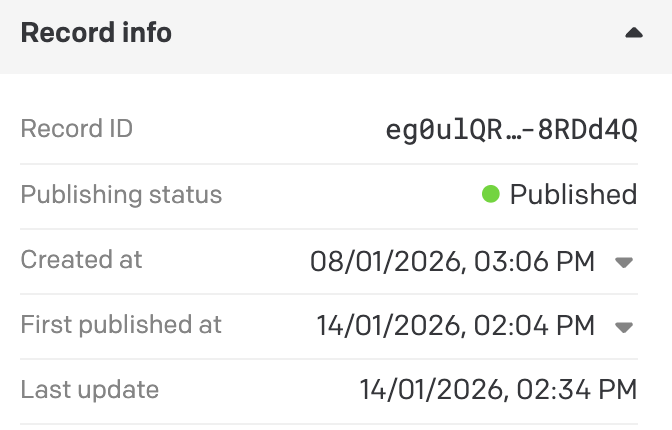Collapse the Record info panel caret
Screen dimensions: 672x430
(633, 33)
